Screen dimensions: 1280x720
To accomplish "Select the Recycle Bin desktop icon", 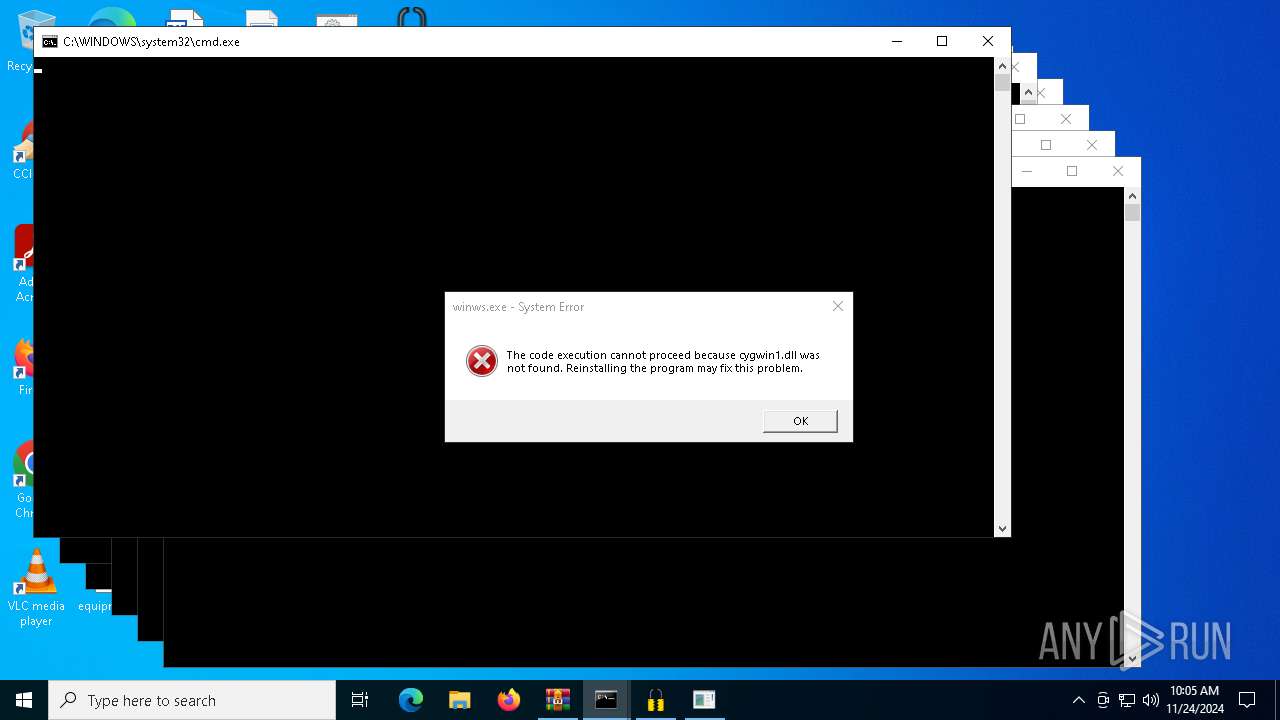I will (x=22, y=40).
